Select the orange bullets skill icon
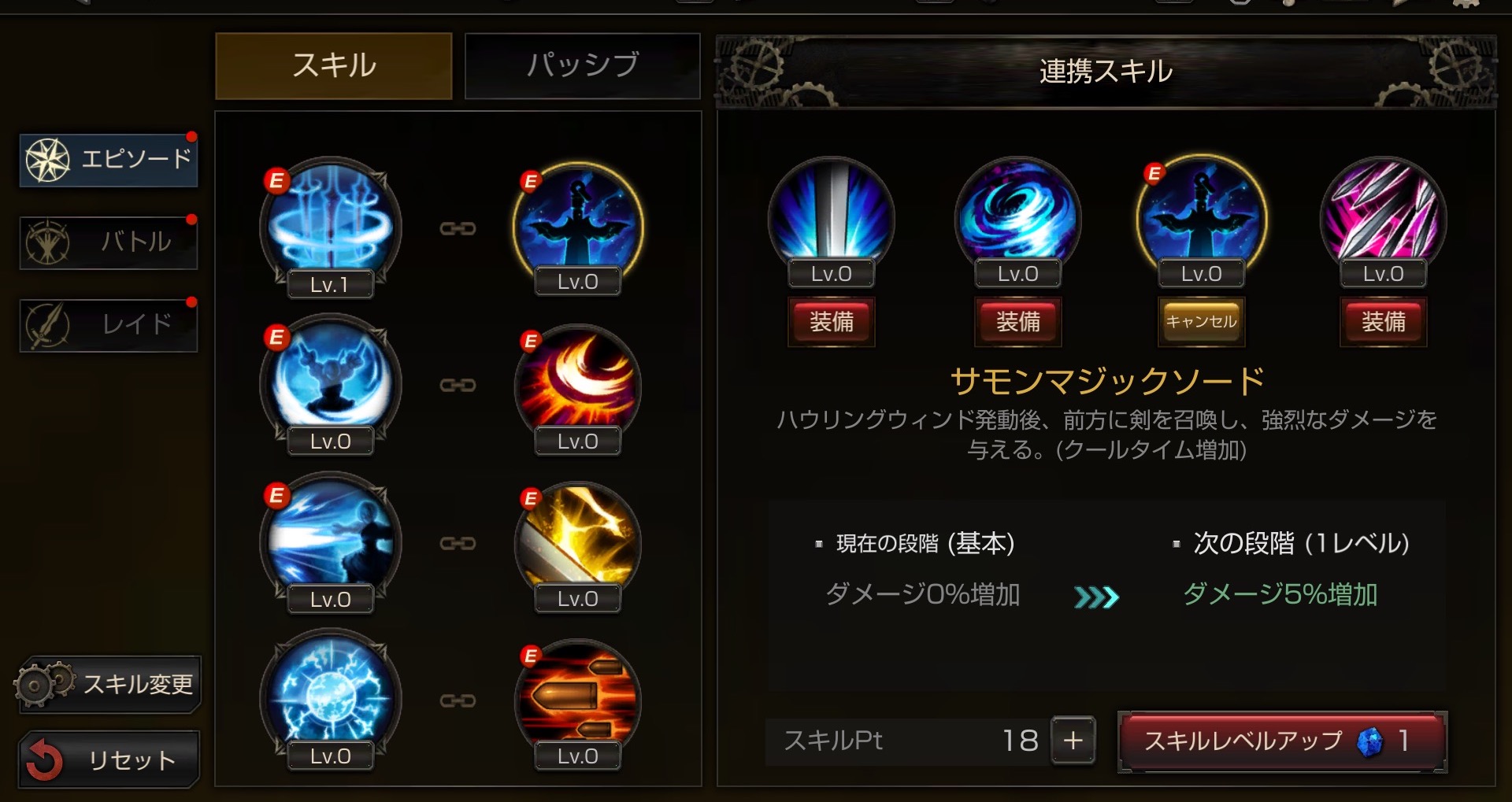1512x802 pixels. pos(578,700)
